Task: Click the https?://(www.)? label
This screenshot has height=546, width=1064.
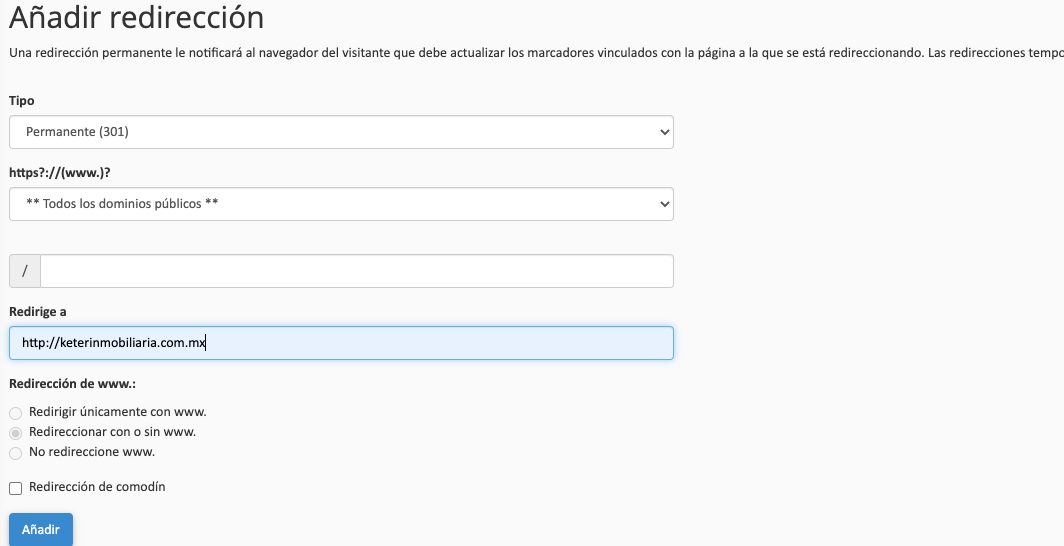Action: tap(60, 173)
